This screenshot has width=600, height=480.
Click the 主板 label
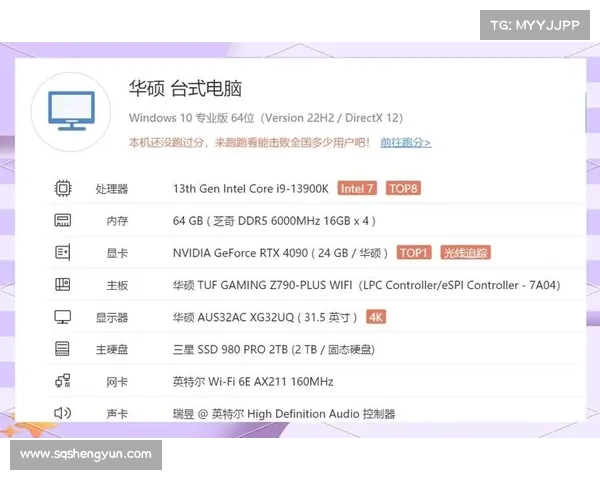click(117, 285)
